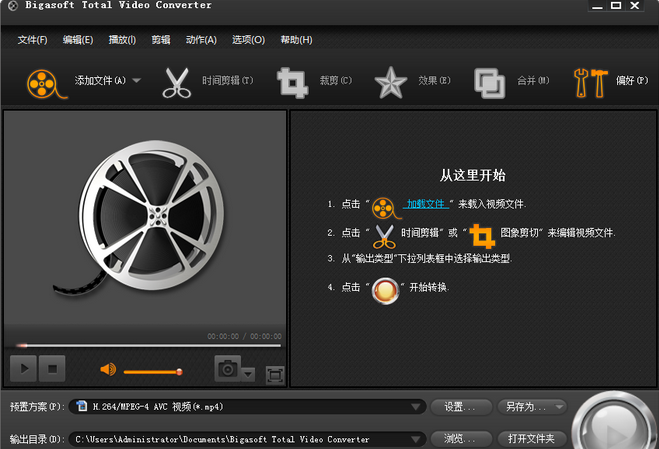Open the 剪辑 menu

pos(161,40)
